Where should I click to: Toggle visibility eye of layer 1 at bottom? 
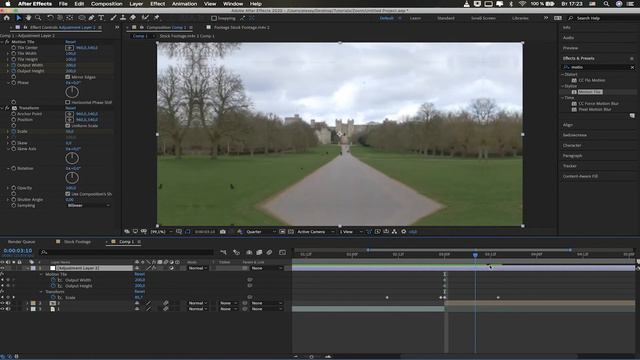coord(2,309)
